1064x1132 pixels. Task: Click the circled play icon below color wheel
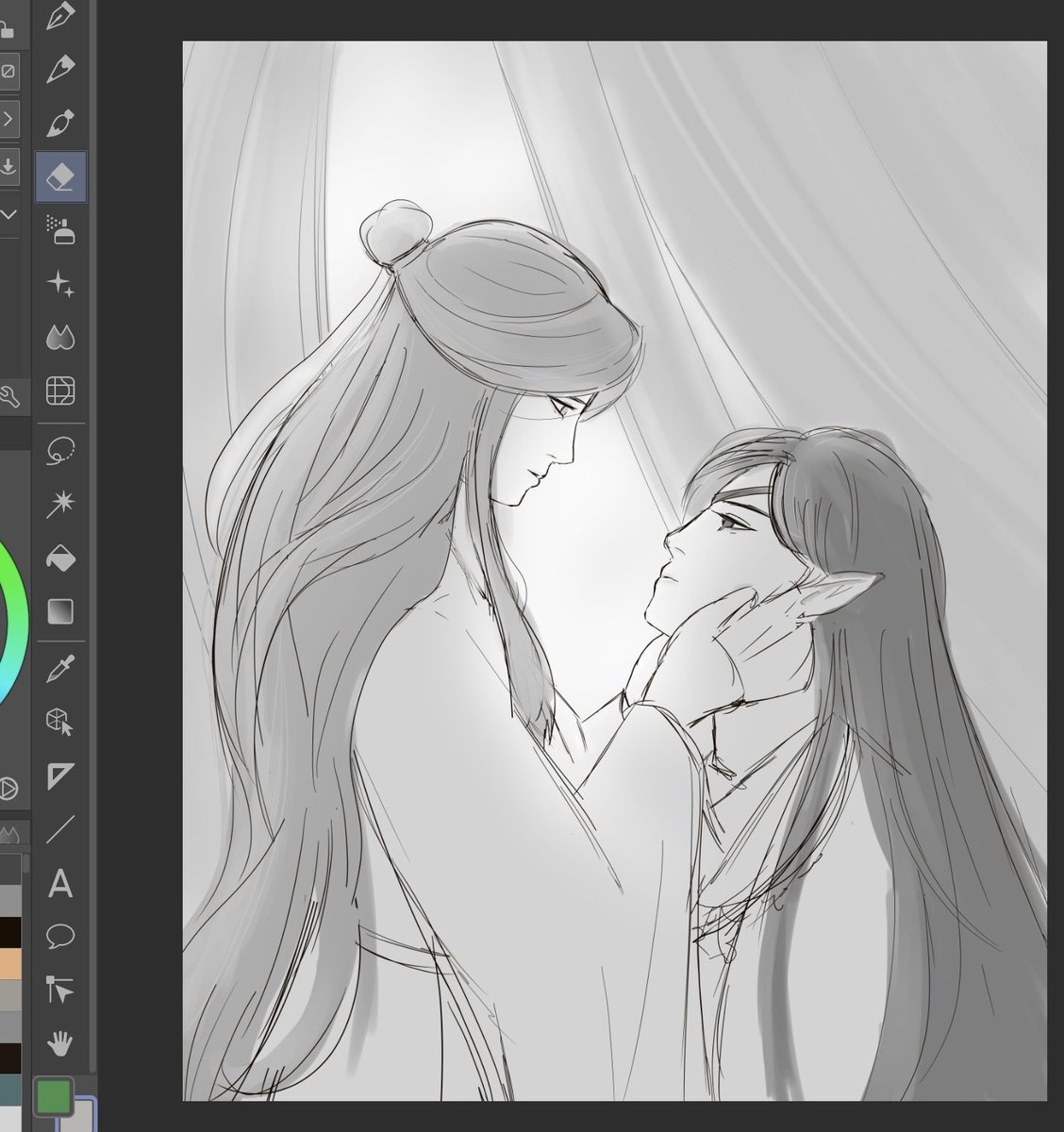click(8, 788)
